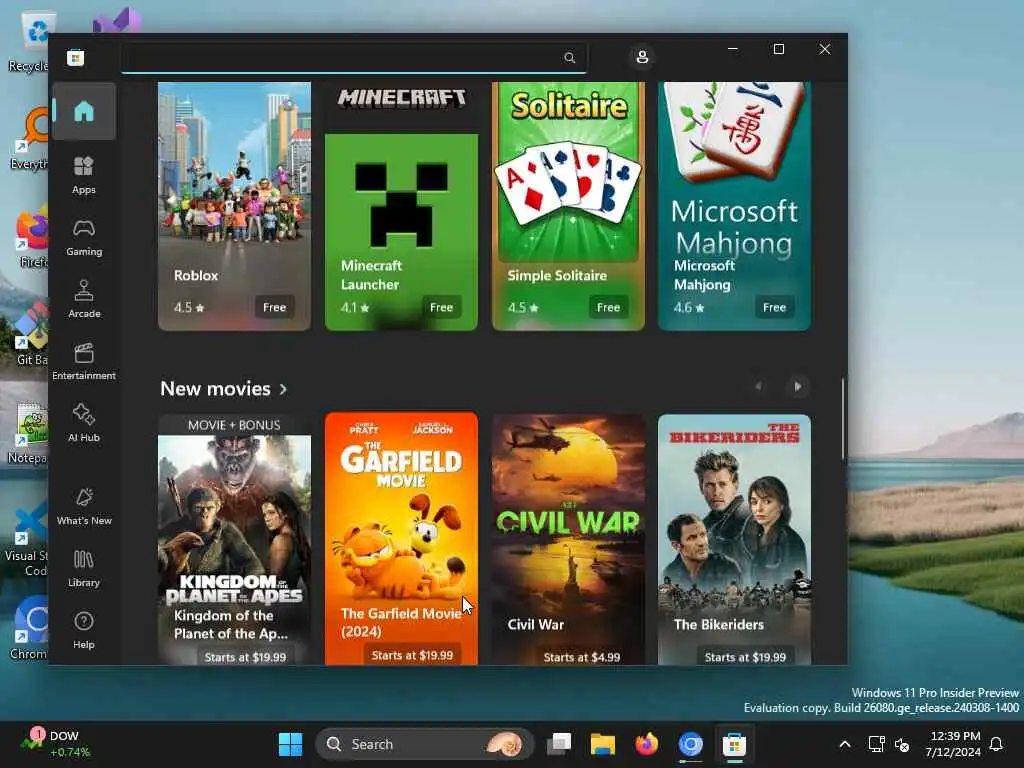Image resolution: width=1024 pixels, height=768 pixels.
Task: Click Starts at $19.99 on The Bikeriders
Action: 745,657
